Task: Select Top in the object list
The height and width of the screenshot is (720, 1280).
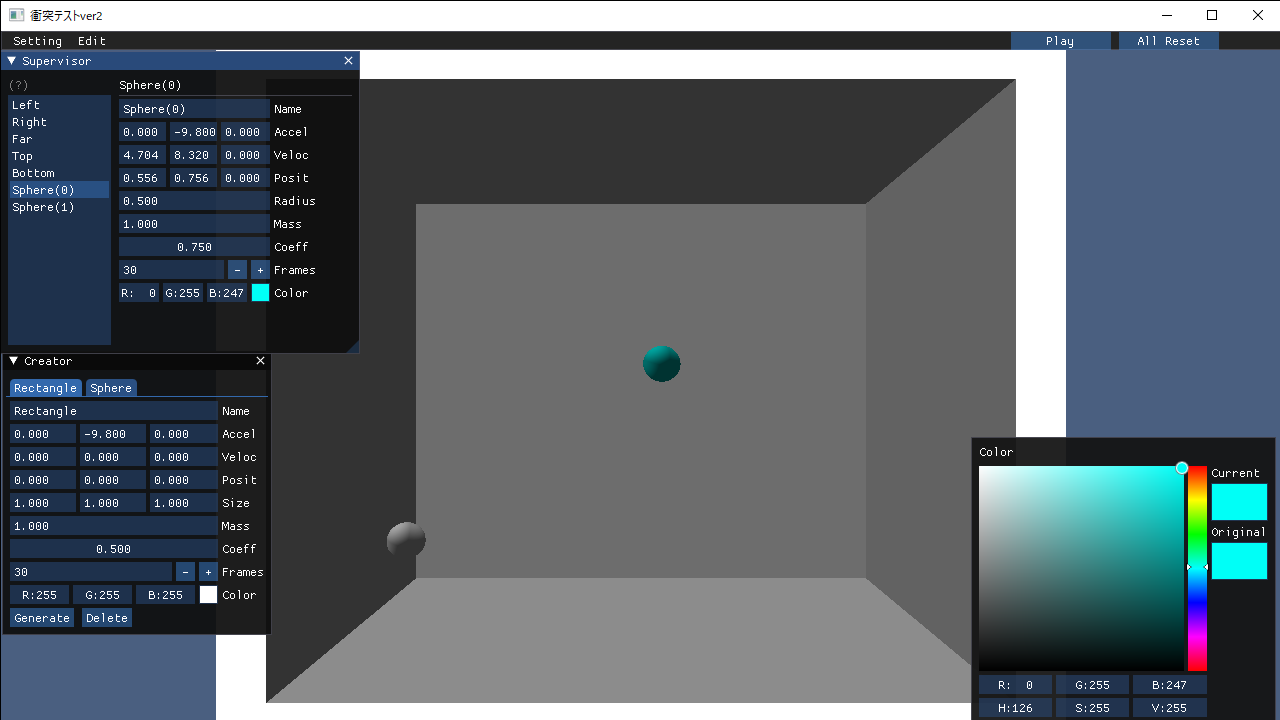Action: (x=59, y=156)
